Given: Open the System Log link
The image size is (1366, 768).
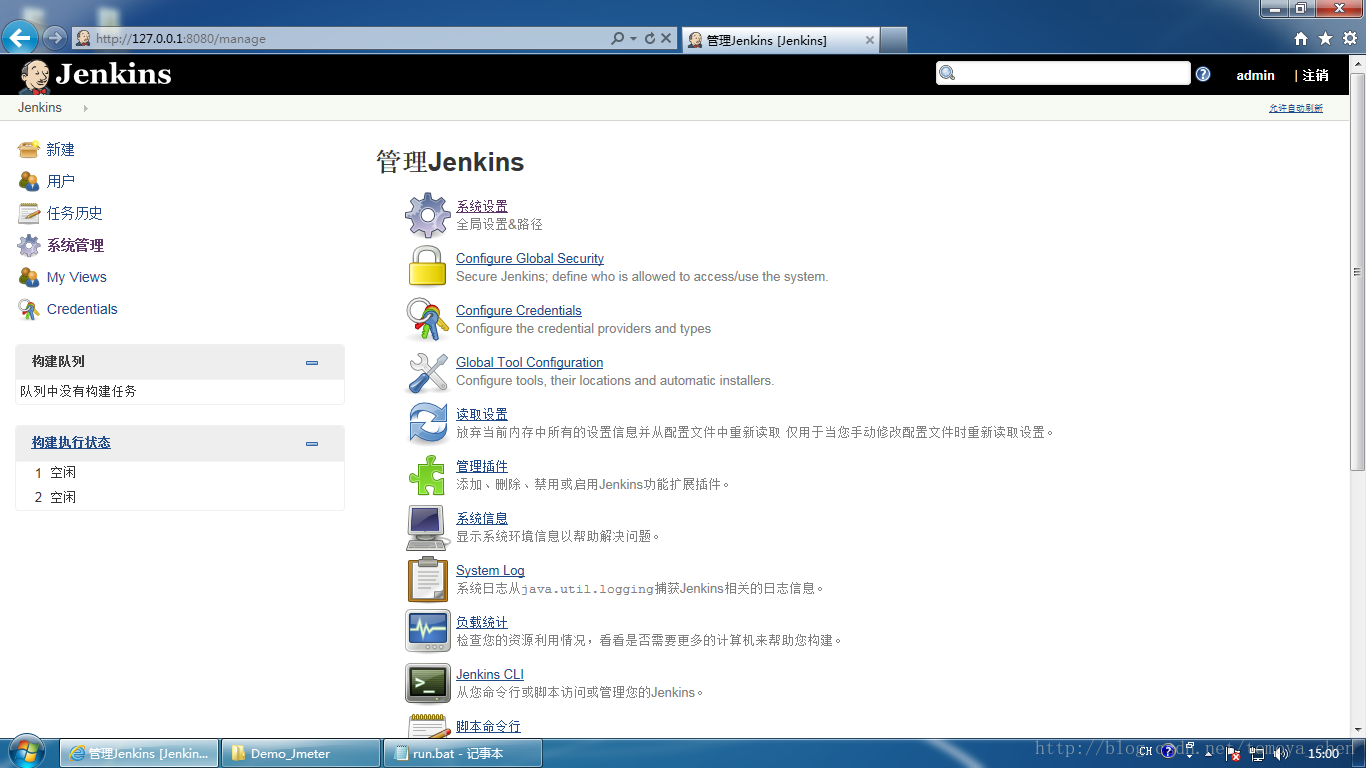Looking at the screenshot, I should pyautogui.click(x=490, y=570).
